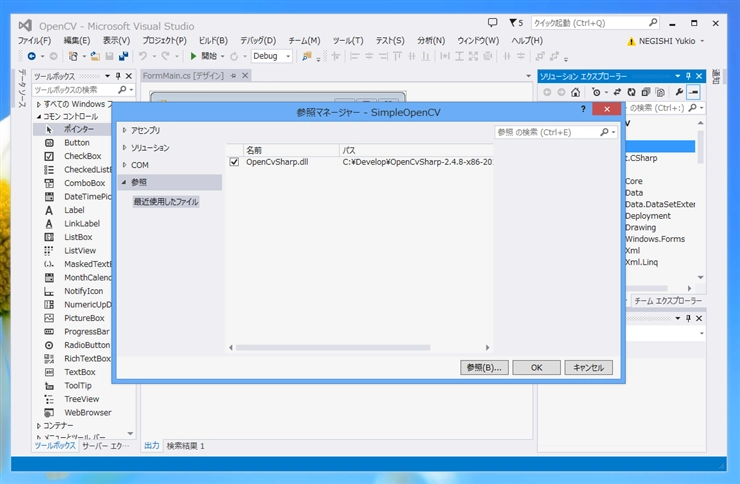
Task: Click the Navigate Backward toolbar icon
Action: coord(32,56)
